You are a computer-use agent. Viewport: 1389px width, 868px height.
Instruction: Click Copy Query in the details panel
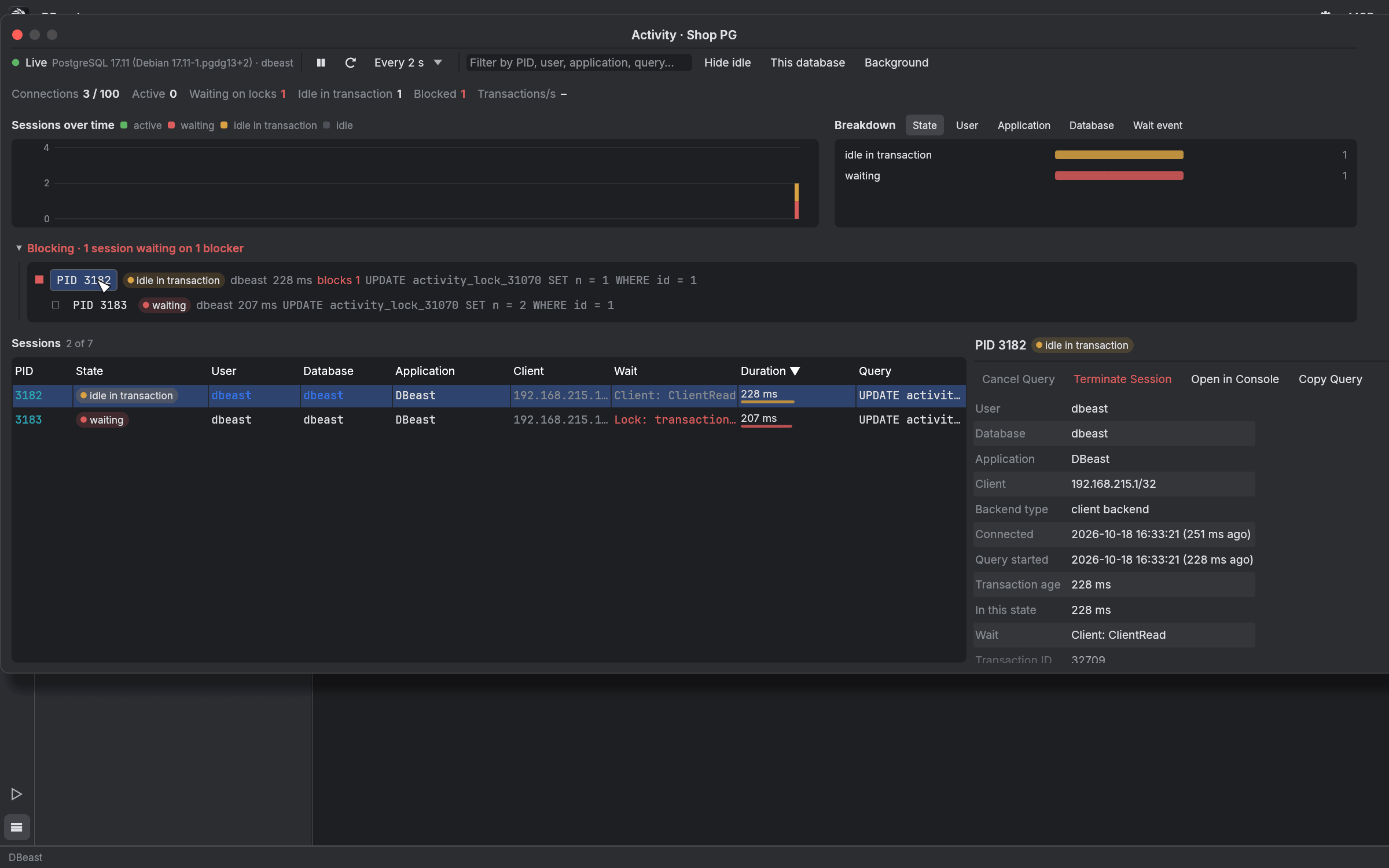click(x=1330, y=379)
